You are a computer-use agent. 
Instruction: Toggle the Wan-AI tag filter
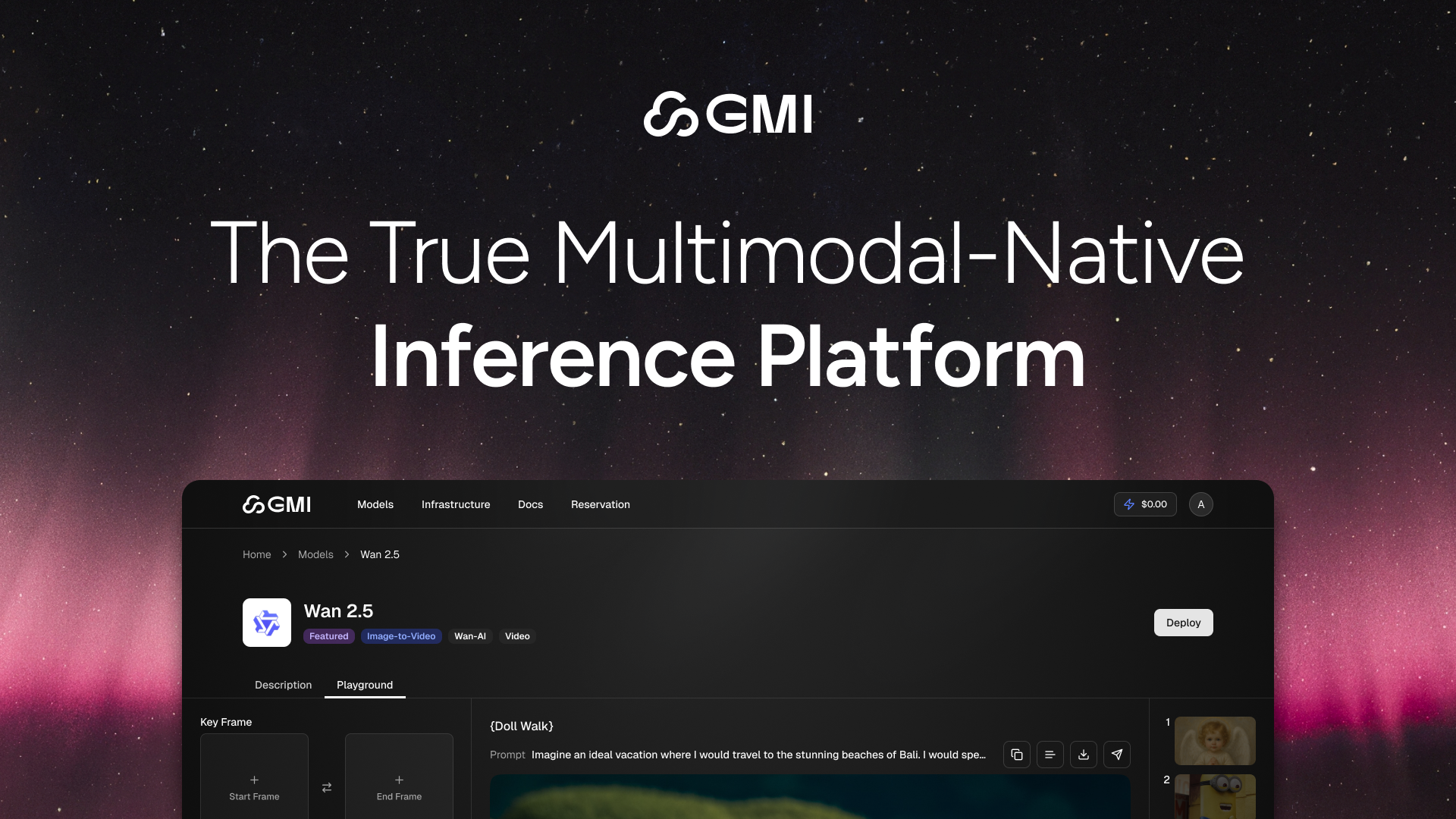(470, 636)
